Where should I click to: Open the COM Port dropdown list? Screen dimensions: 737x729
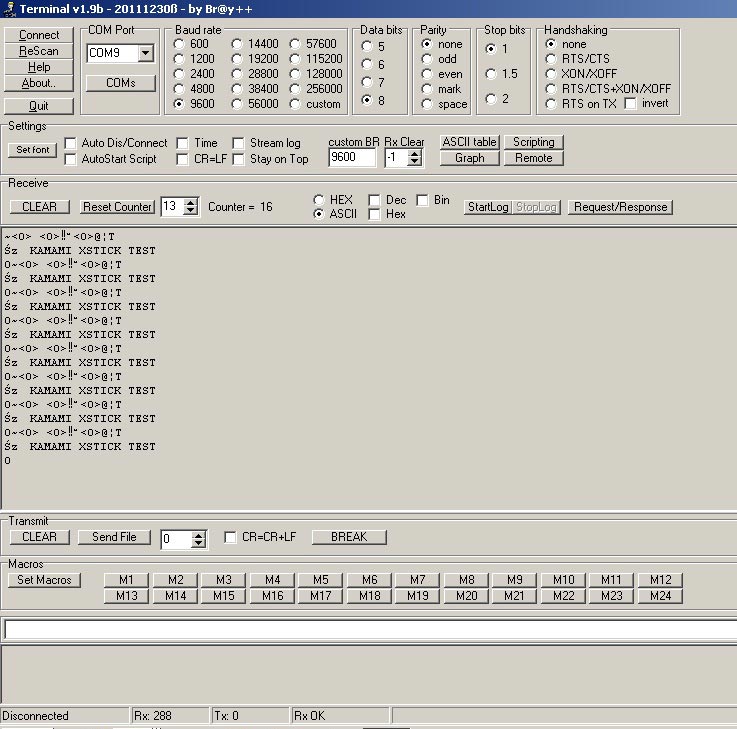(x=146, y=53)
